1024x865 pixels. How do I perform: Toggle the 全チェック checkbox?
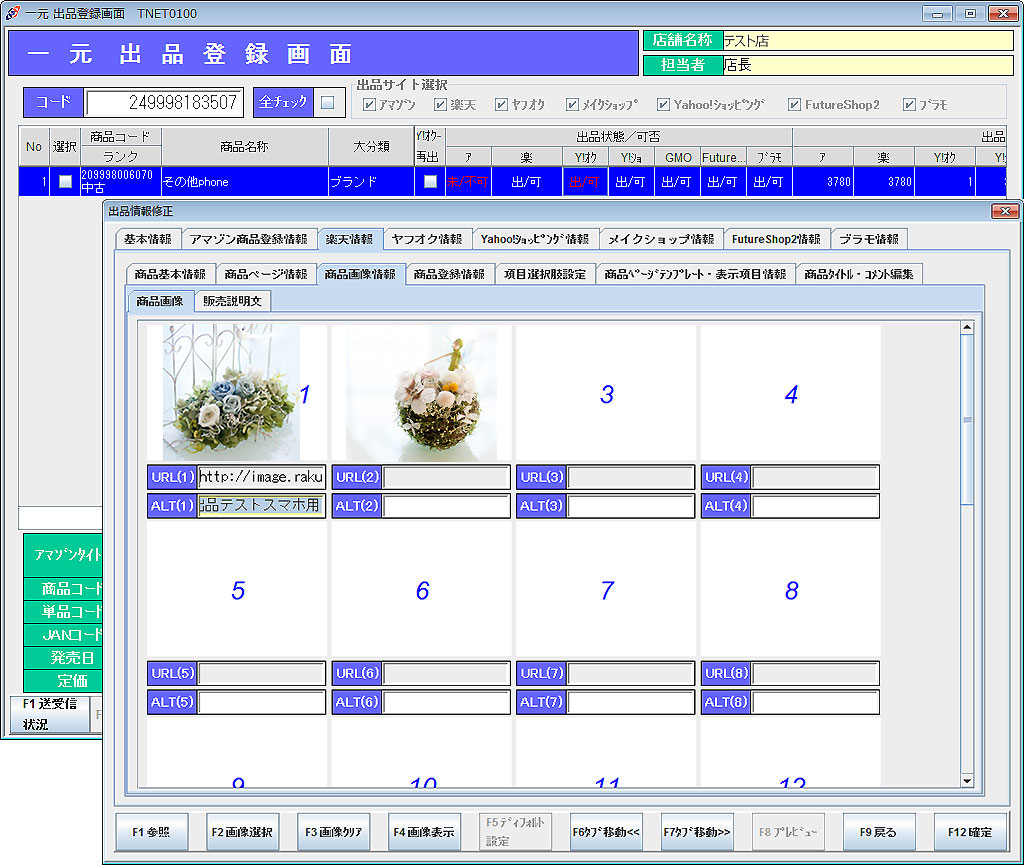[x=327, y=102]
